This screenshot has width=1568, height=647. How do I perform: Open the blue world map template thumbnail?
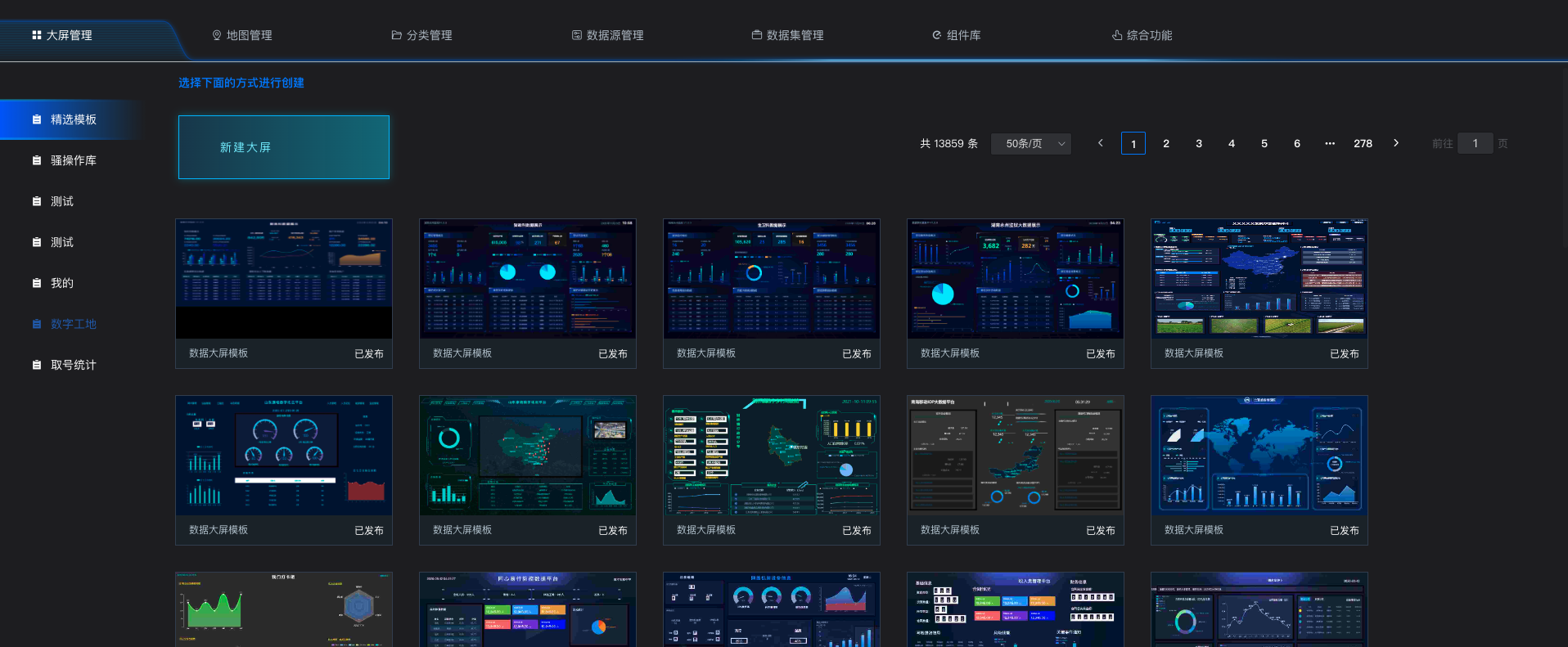[x=1259, y=456]
